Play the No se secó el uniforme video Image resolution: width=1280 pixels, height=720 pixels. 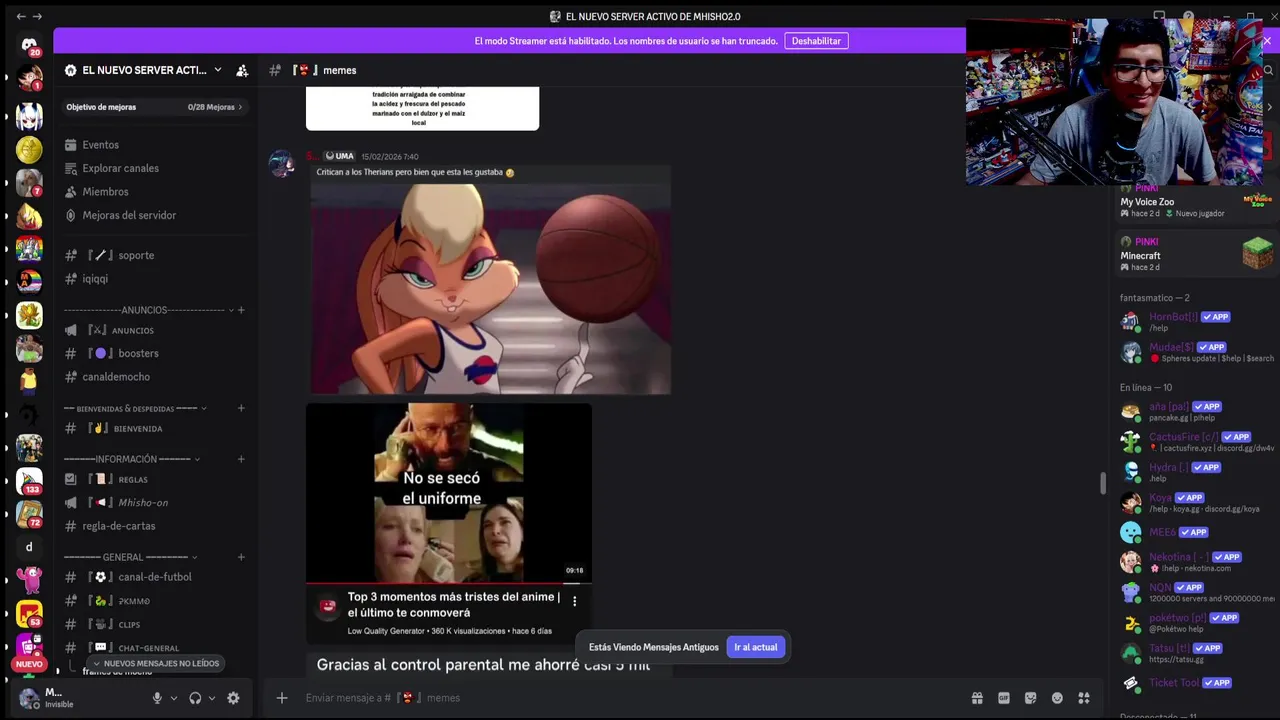pos(449,492)
